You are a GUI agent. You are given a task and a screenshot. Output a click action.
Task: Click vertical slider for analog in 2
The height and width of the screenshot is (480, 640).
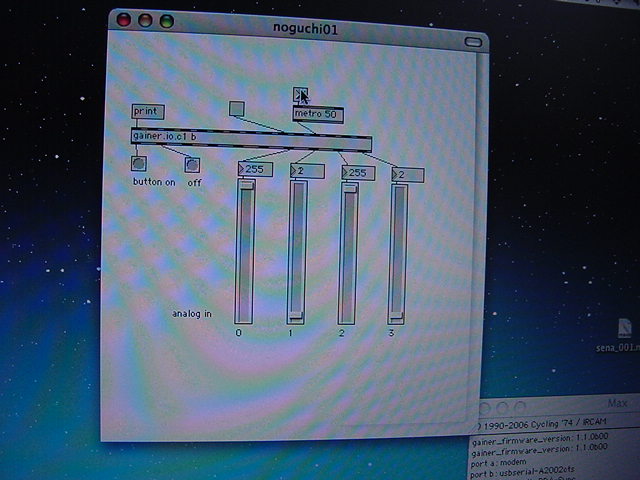[348, 254]
